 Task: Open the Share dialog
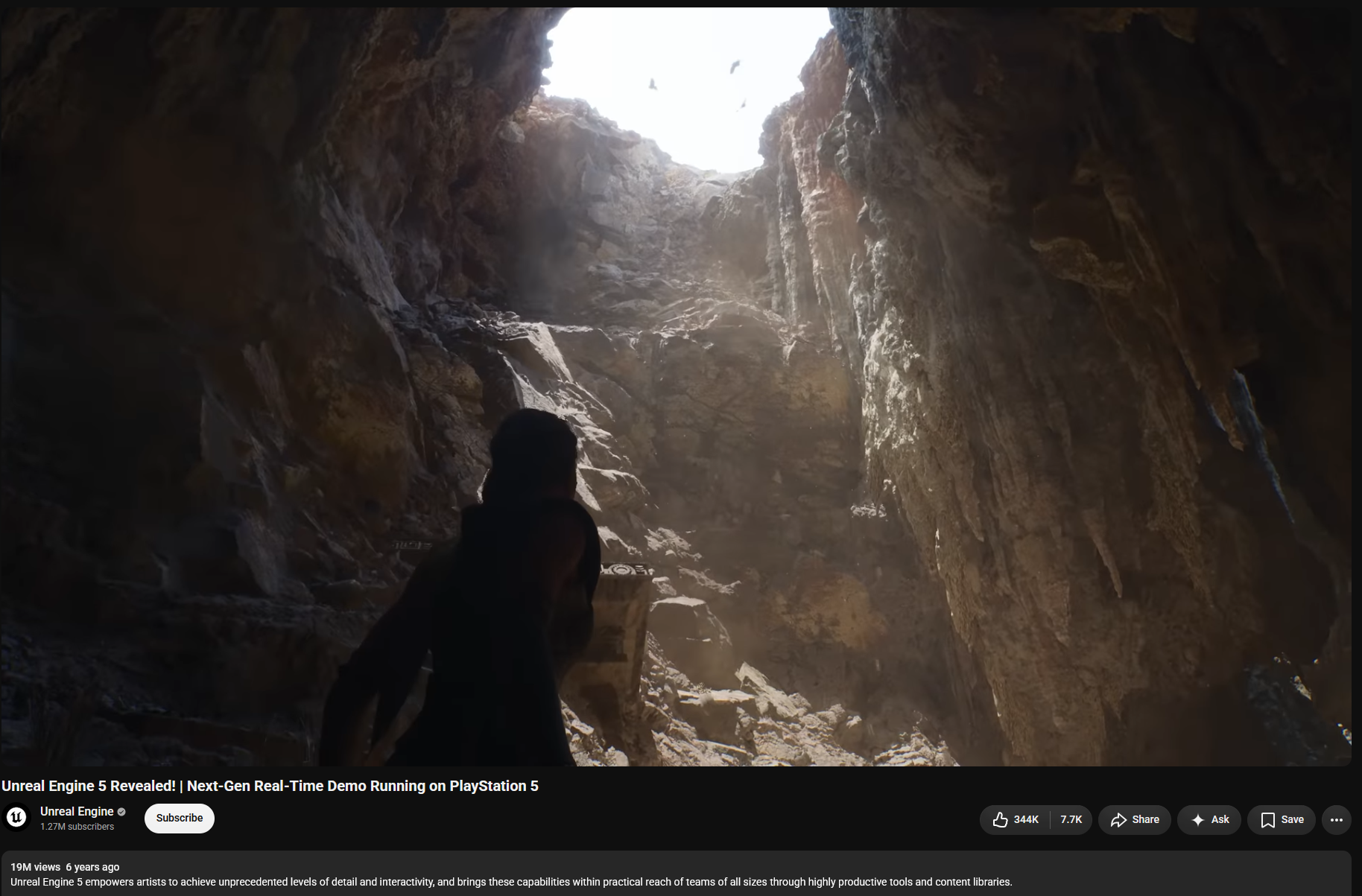coord(1135,819)
